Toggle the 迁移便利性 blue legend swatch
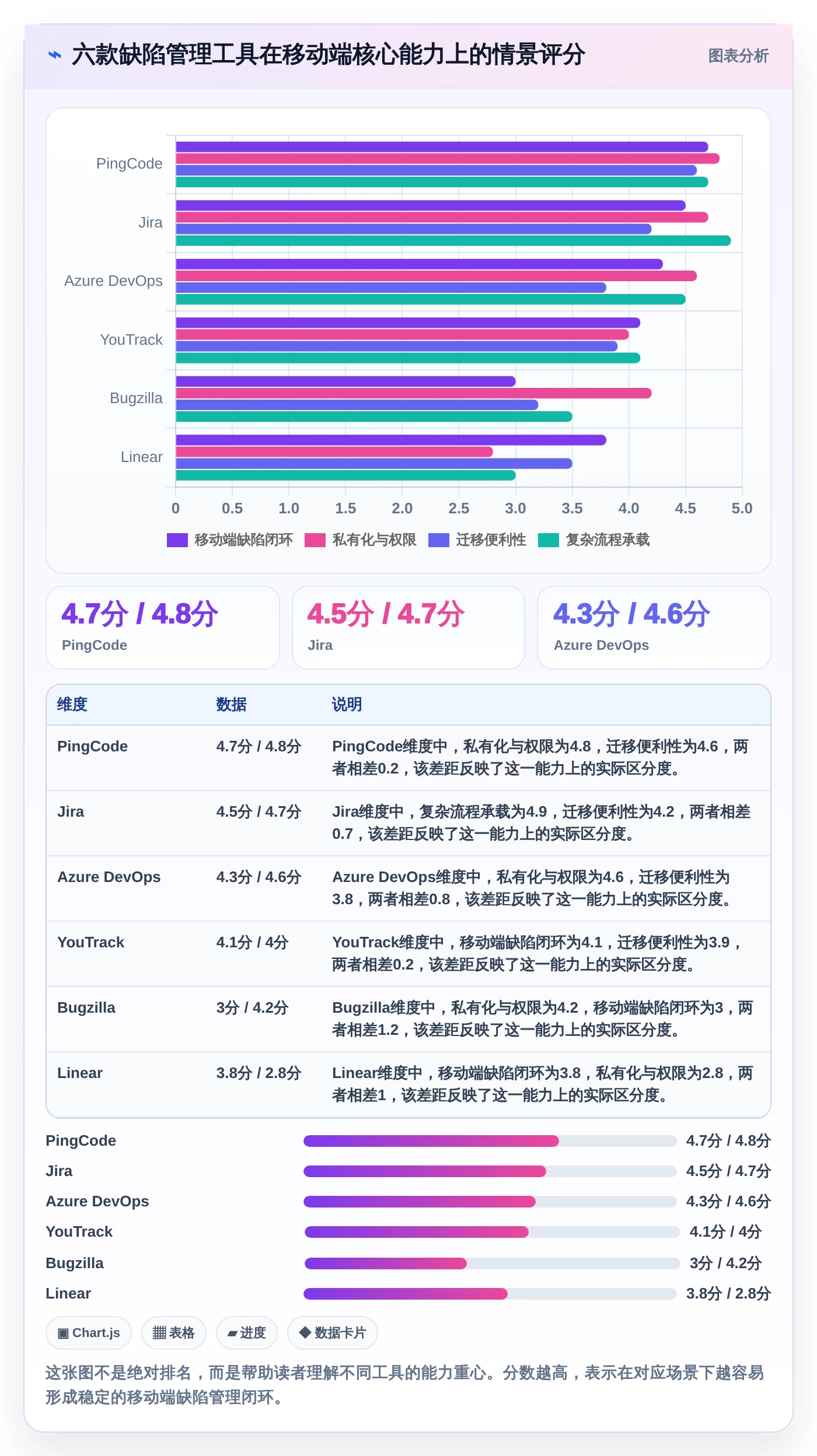The image size is (817, 1456). 438,540
